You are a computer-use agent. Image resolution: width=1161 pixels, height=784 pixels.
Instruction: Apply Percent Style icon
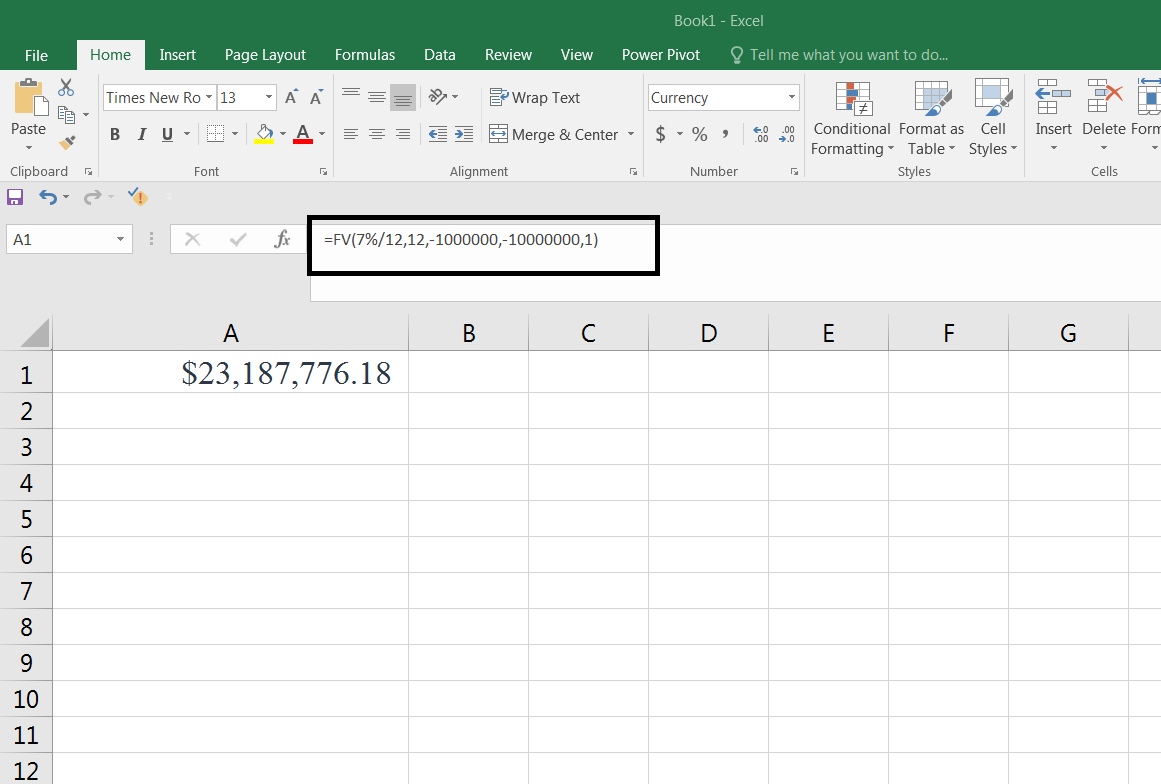[700, 134]
